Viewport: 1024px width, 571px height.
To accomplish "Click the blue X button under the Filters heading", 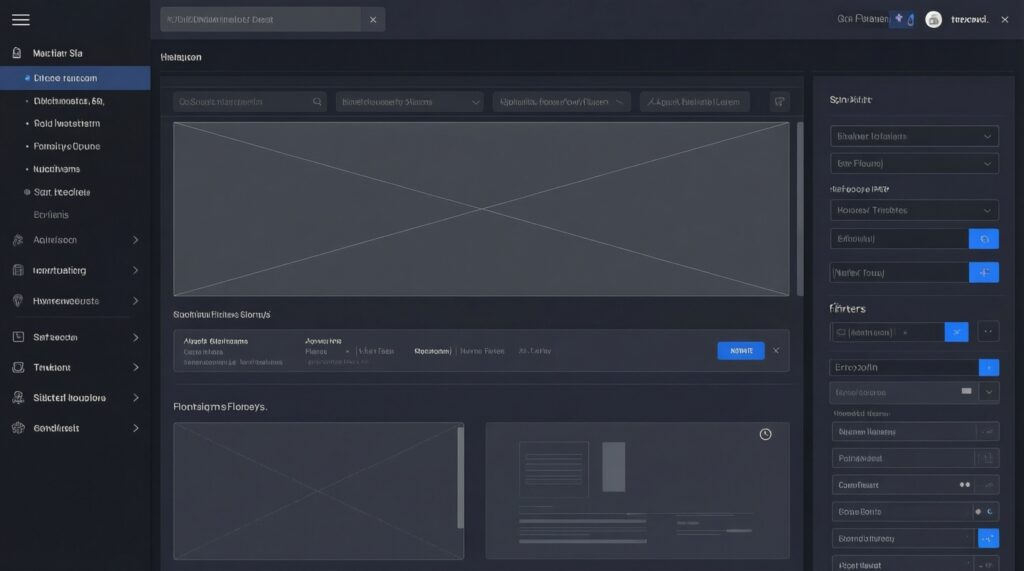I will pyautogui.click(x=957, y=331).
